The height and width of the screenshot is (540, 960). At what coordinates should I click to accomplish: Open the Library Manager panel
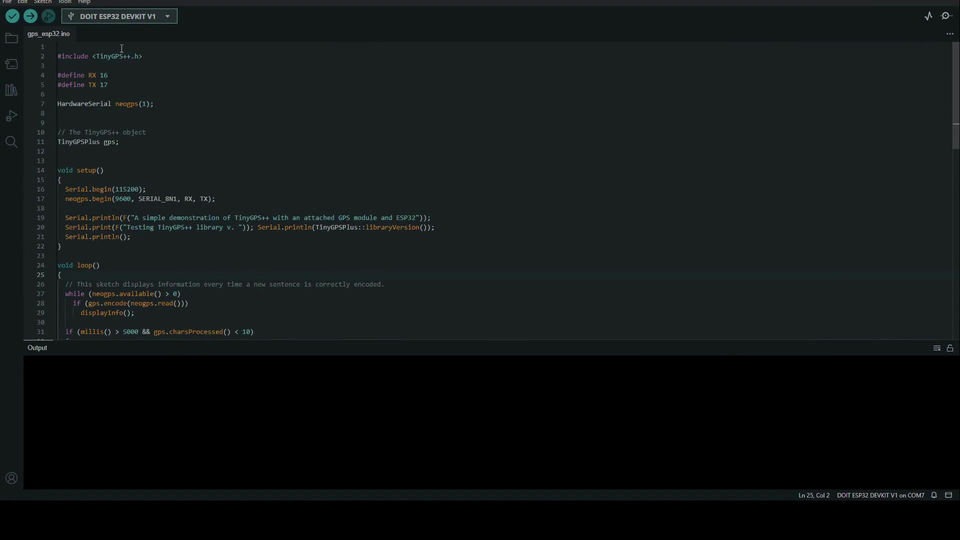point(11,90)
